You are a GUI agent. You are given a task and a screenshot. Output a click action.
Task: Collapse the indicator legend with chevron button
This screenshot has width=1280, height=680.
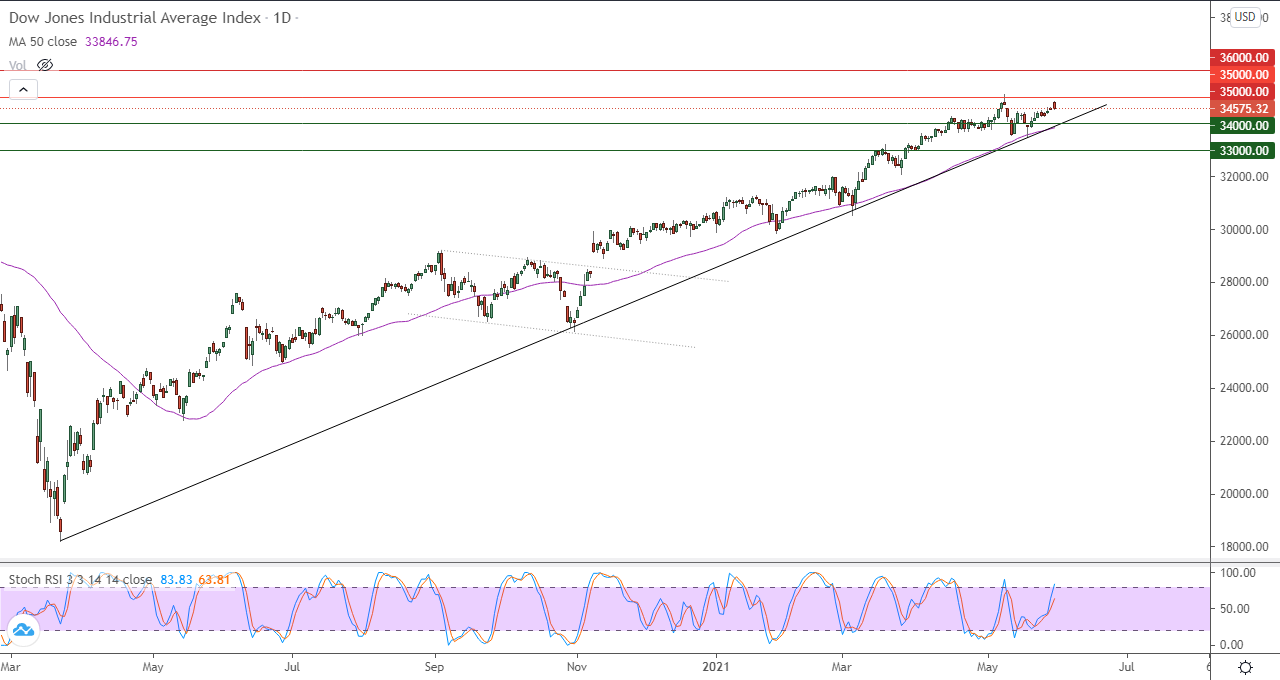click(24, 90)
